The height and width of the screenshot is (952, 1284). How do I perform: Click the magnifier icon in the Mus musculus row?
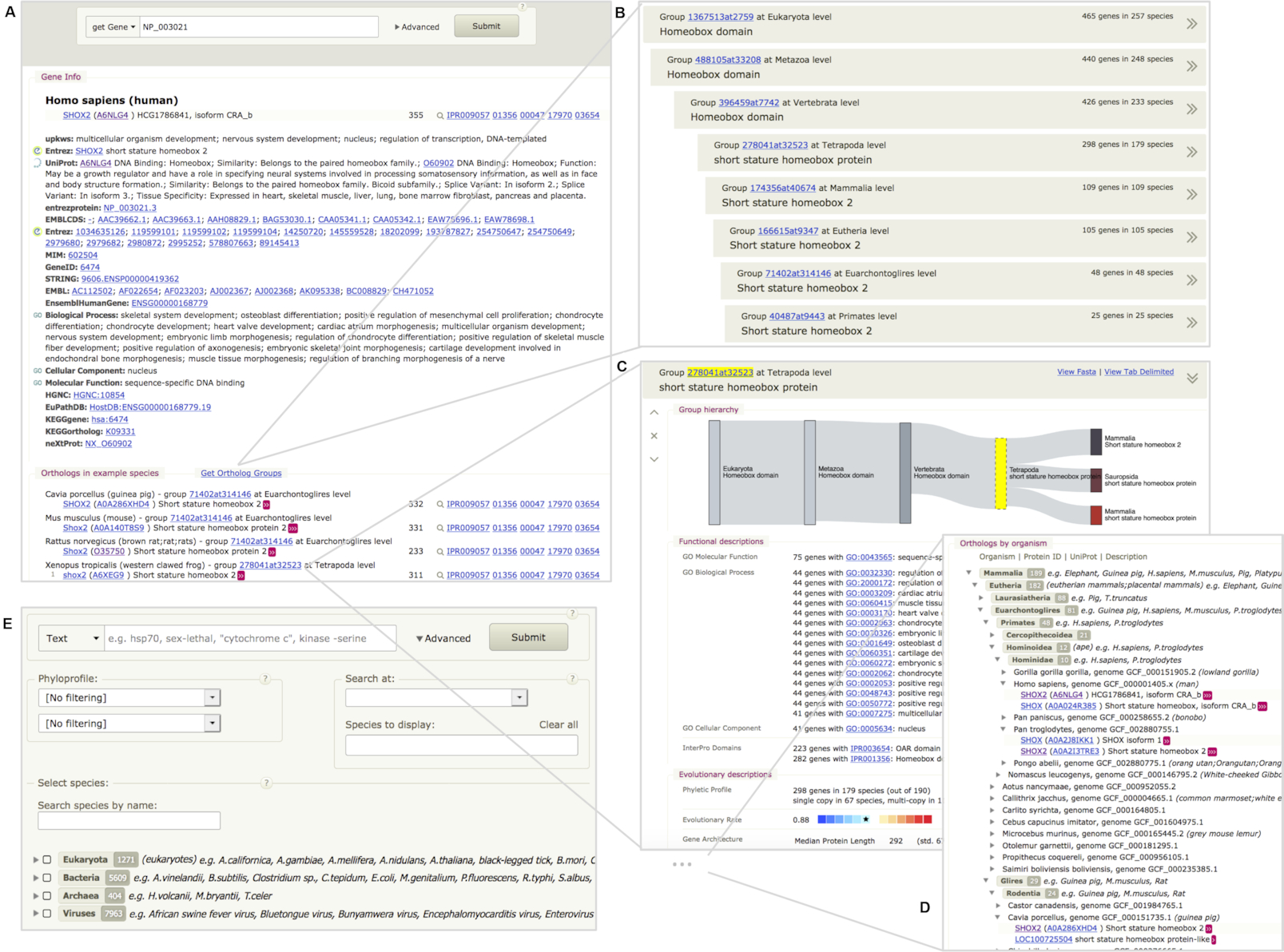439,528
